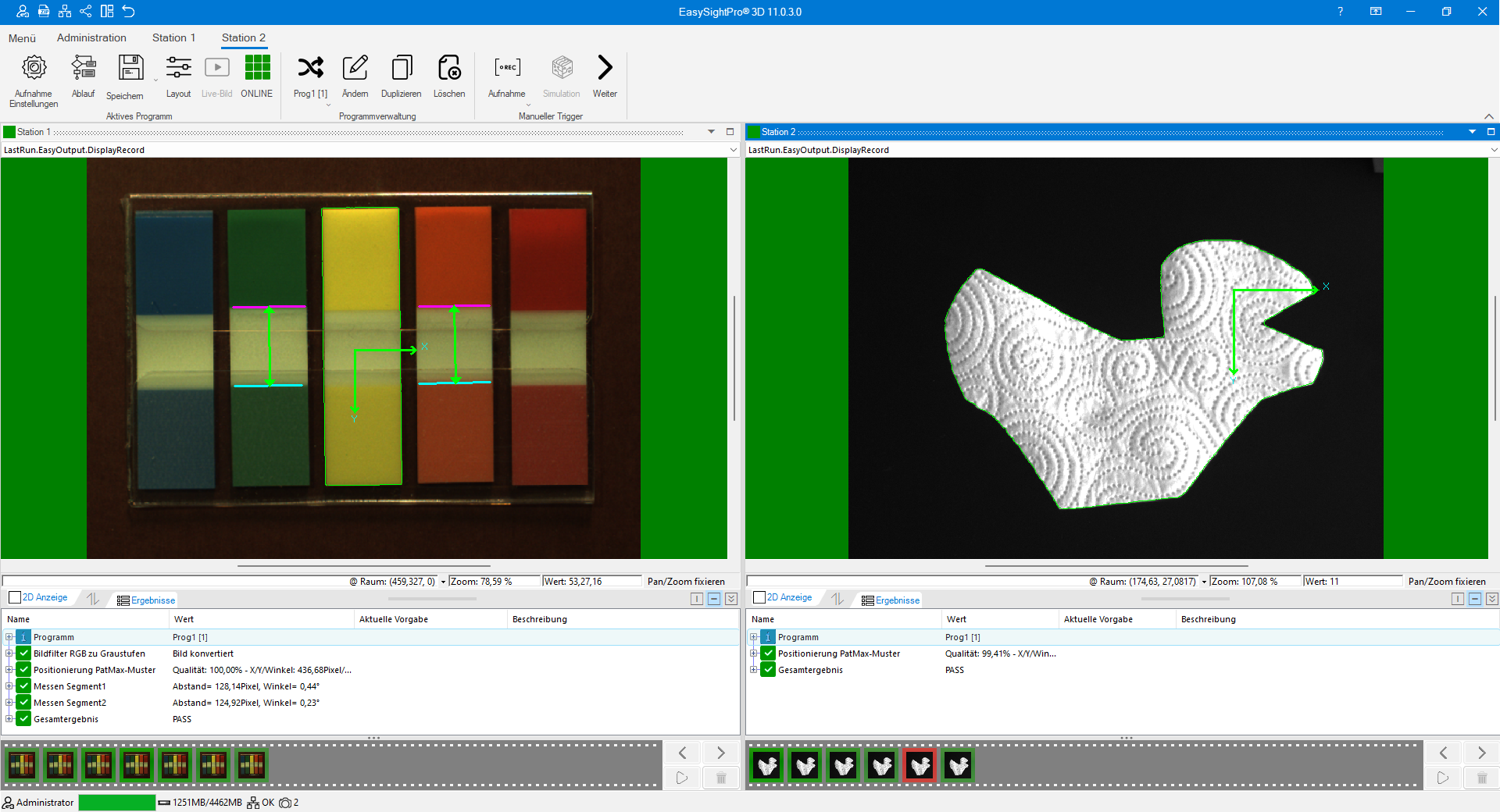Switch to the Station 1 tab

click(173, 37)
